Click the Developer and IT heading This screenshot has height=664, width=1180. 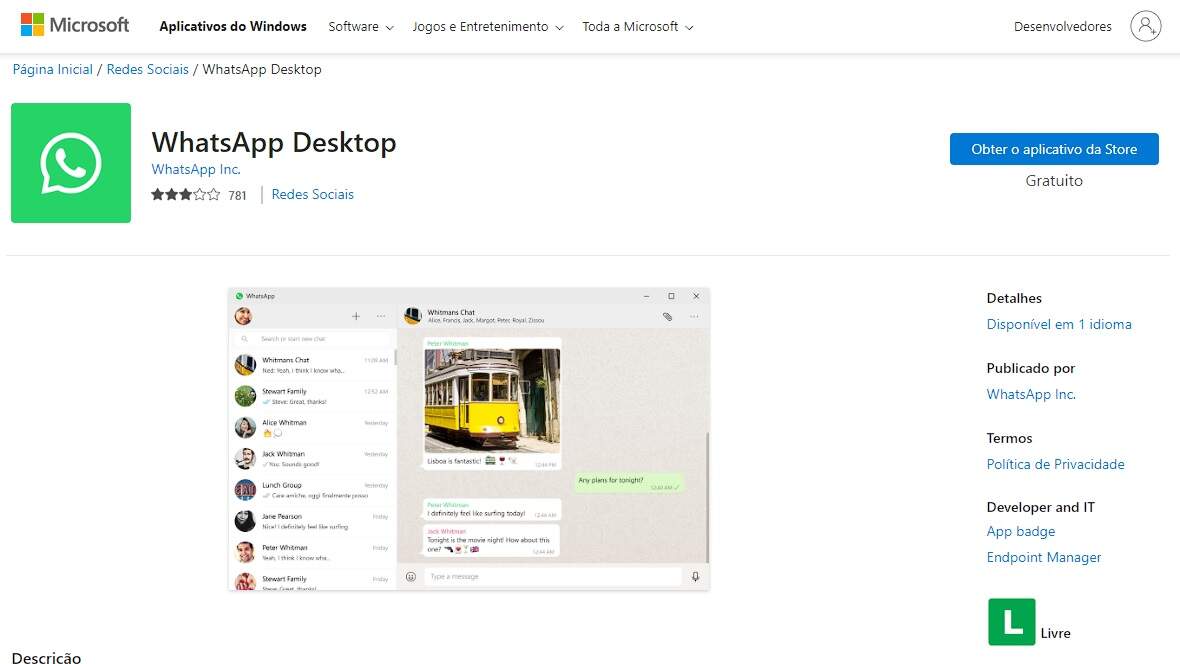pyautogui.click(x=1040, y=507)
